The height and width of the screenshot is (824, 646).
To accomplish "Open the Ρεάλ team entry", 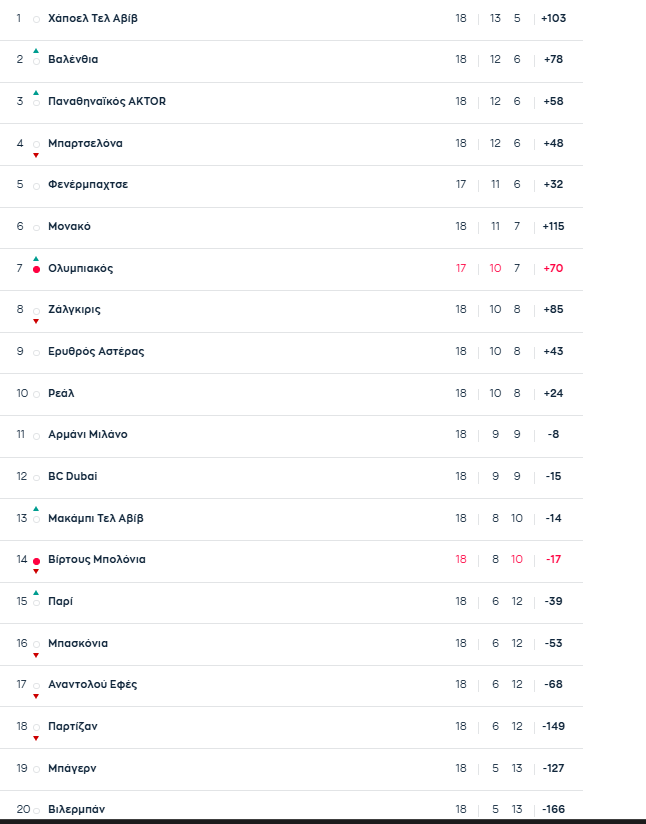I will pyautogui.click(x=61, y=393).
